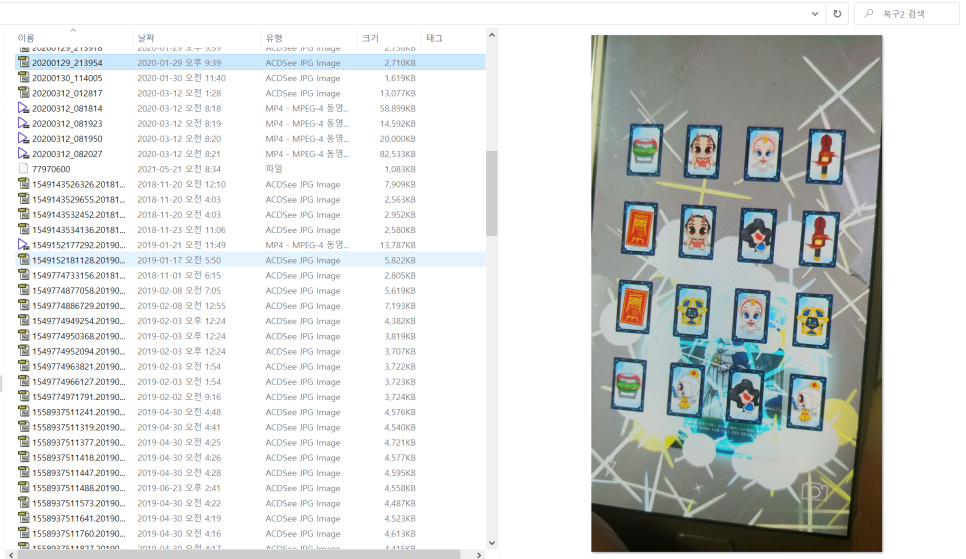Click the MP4 icon of 1549152177292.20190...
The image size is (966, 559).
click(23, 245)
